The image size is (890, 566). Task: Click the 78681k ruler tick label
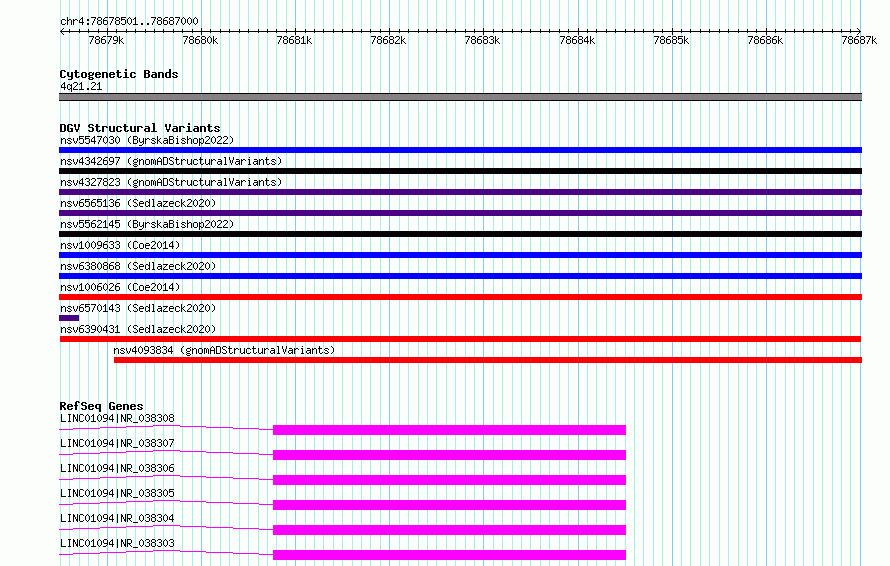294,40
